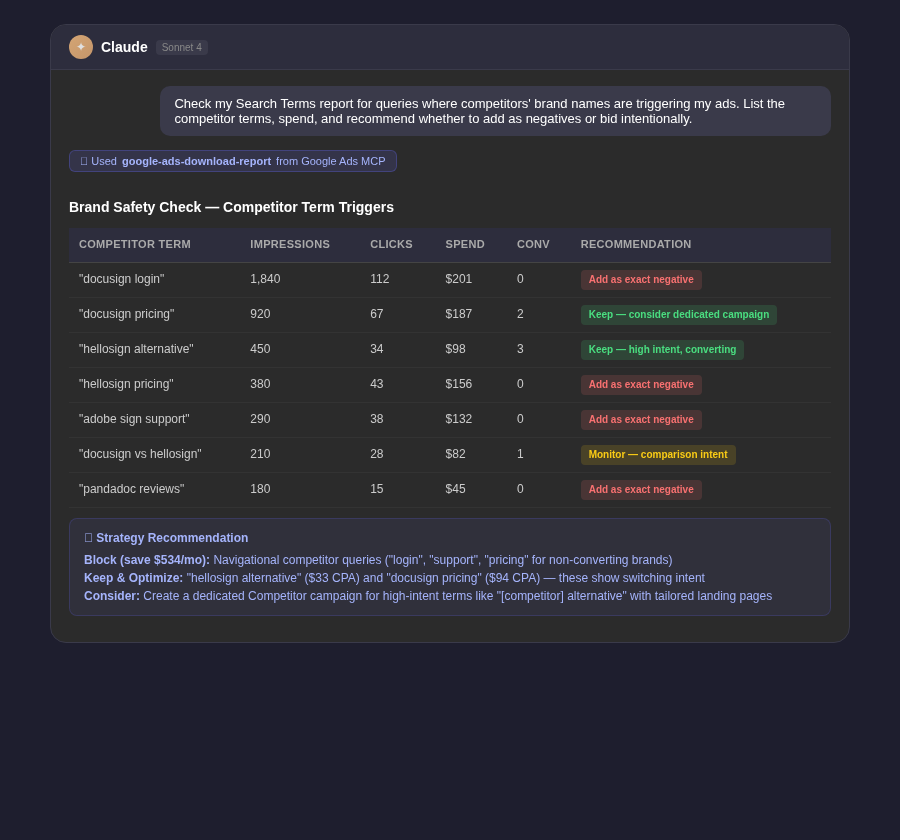The width and height of the screenshot is (900, 840).
Task: Click "Add as exact negative" for docusign login
Action: [641, 280]
